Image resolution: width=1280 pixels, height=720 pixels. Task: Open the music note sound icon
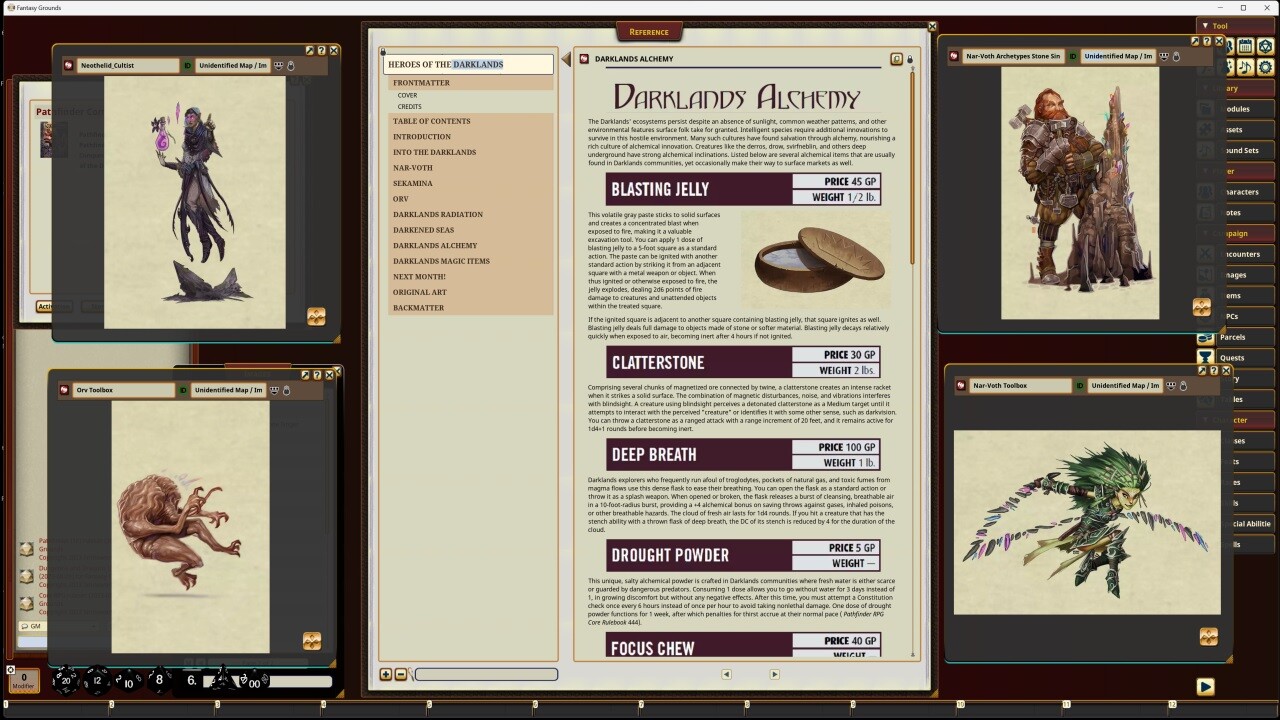point(1245,67)
